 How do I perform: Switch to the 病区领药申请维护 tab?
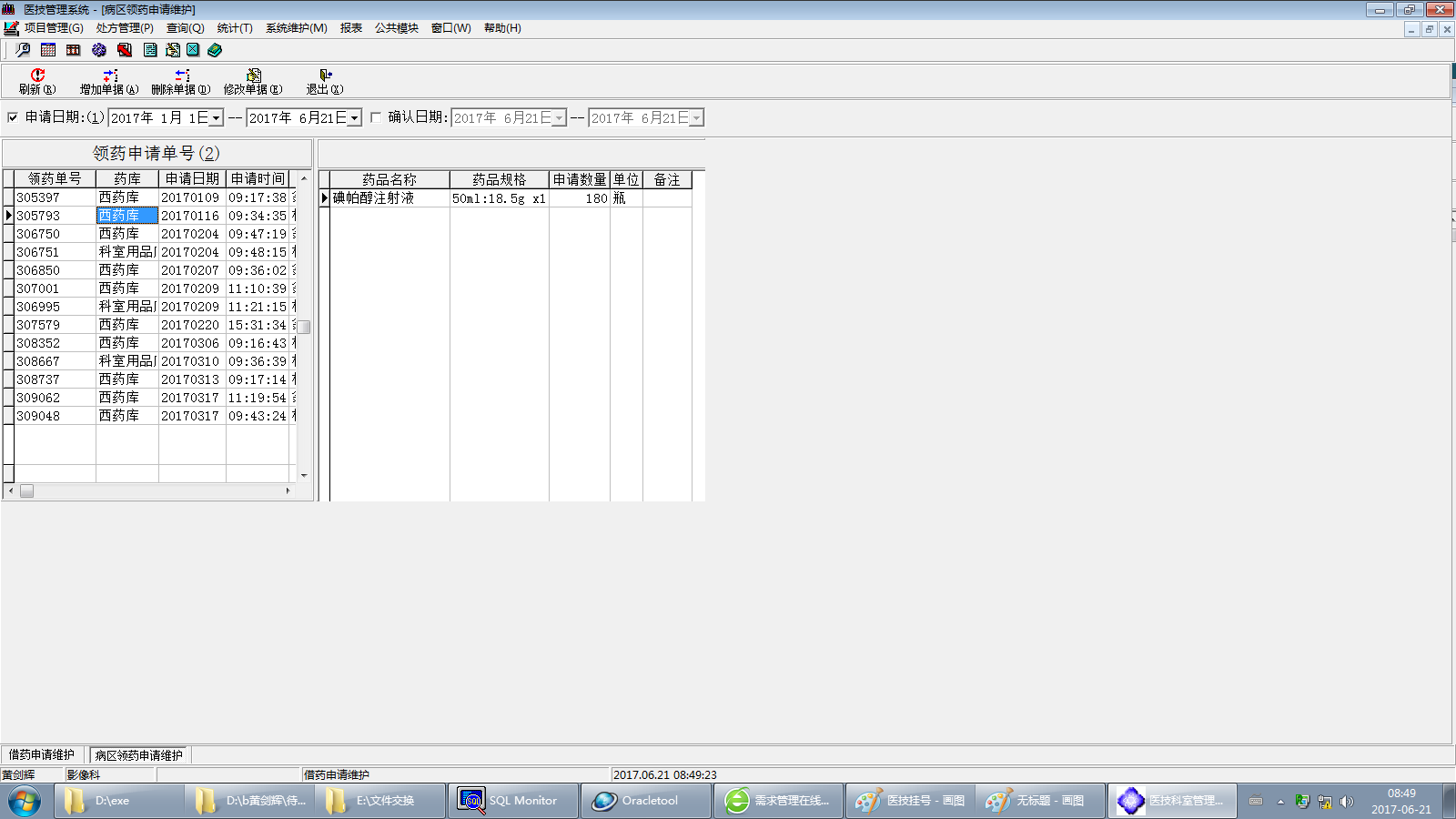coord(139,755)
